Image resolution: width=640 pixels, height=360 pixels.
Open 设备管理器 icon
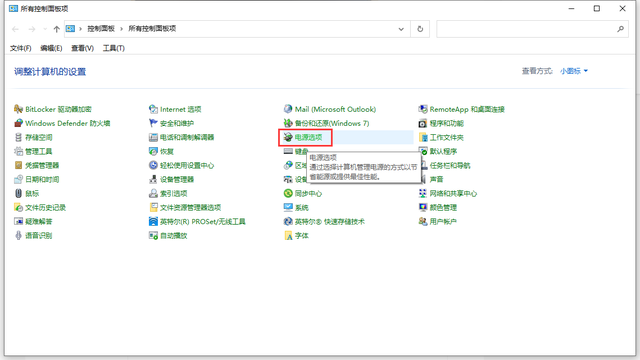[153, 179]
